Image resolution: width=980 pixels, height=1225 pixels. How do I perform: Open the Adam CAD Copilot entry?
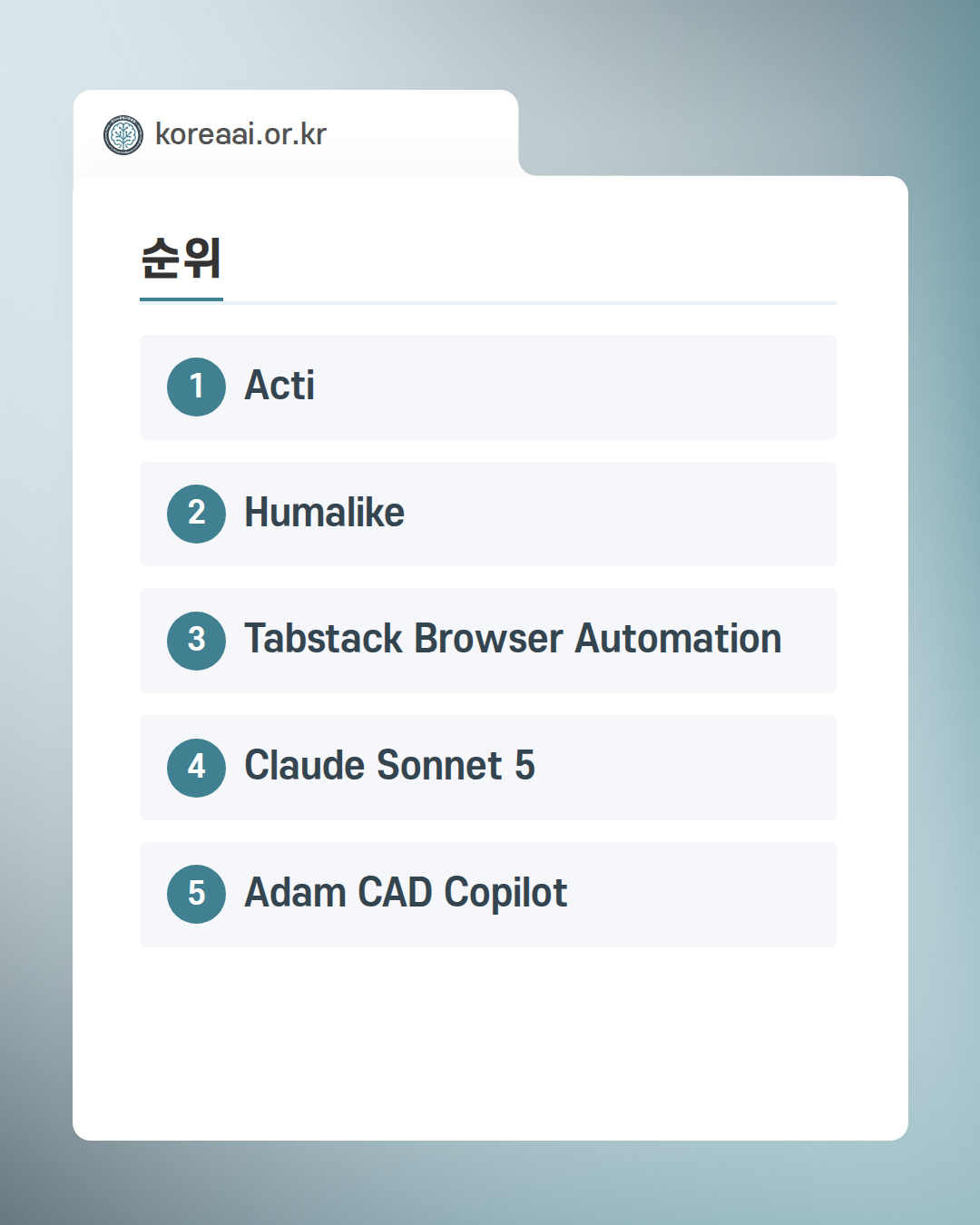click(x=406, y=893)
